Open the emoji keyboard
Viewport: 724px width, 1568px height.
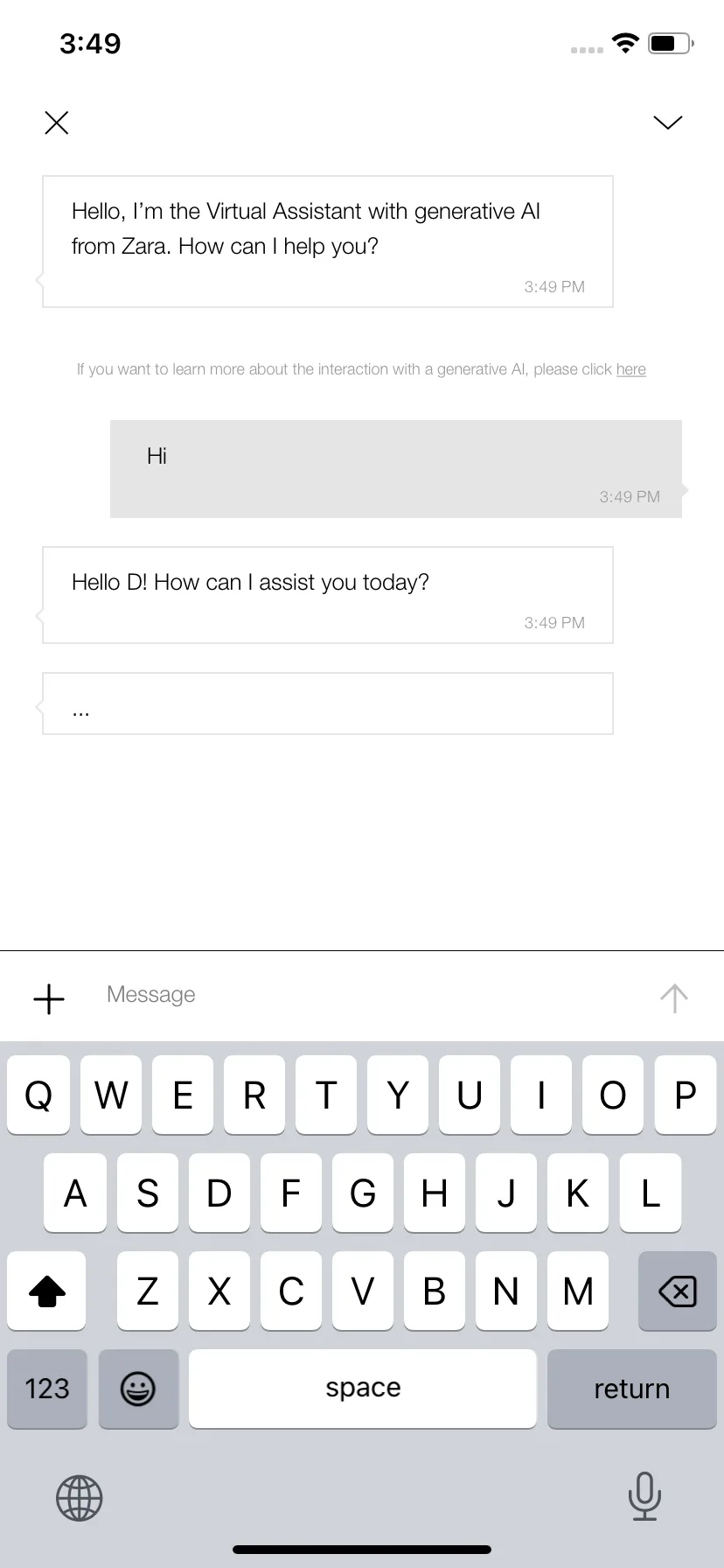(x=138, y=1389)
